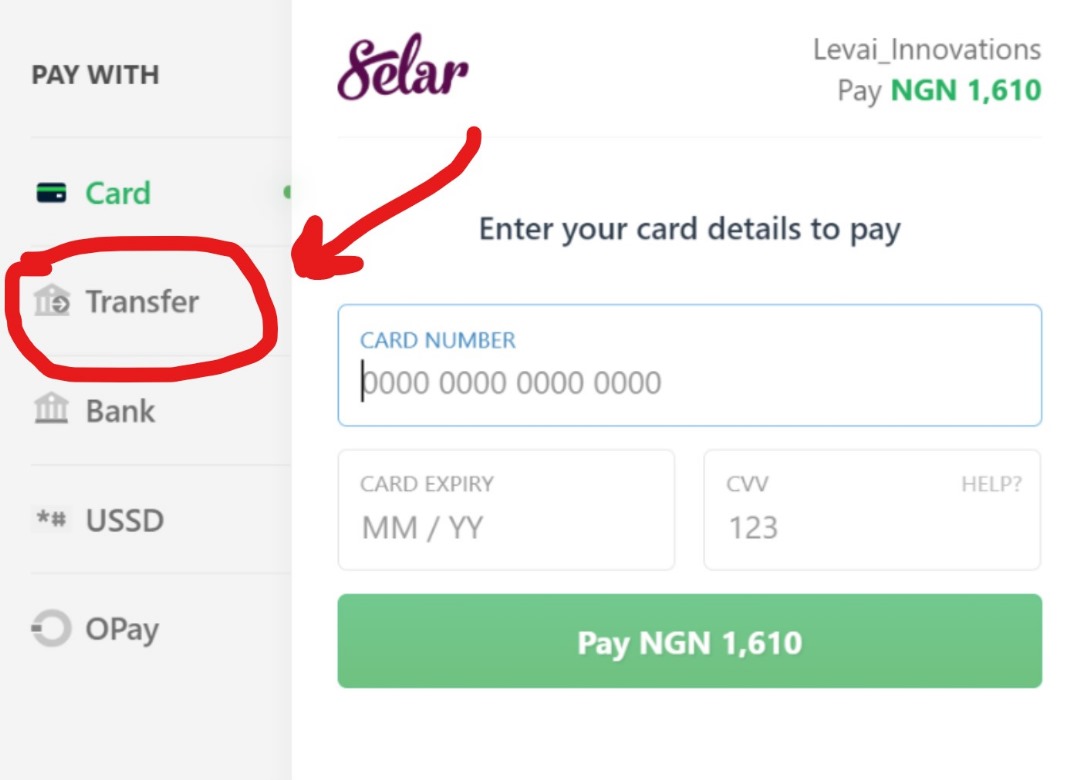This screenshot has width=1080, height=780.
Task: Click the Bank building icon
Action: coord(52,410)
